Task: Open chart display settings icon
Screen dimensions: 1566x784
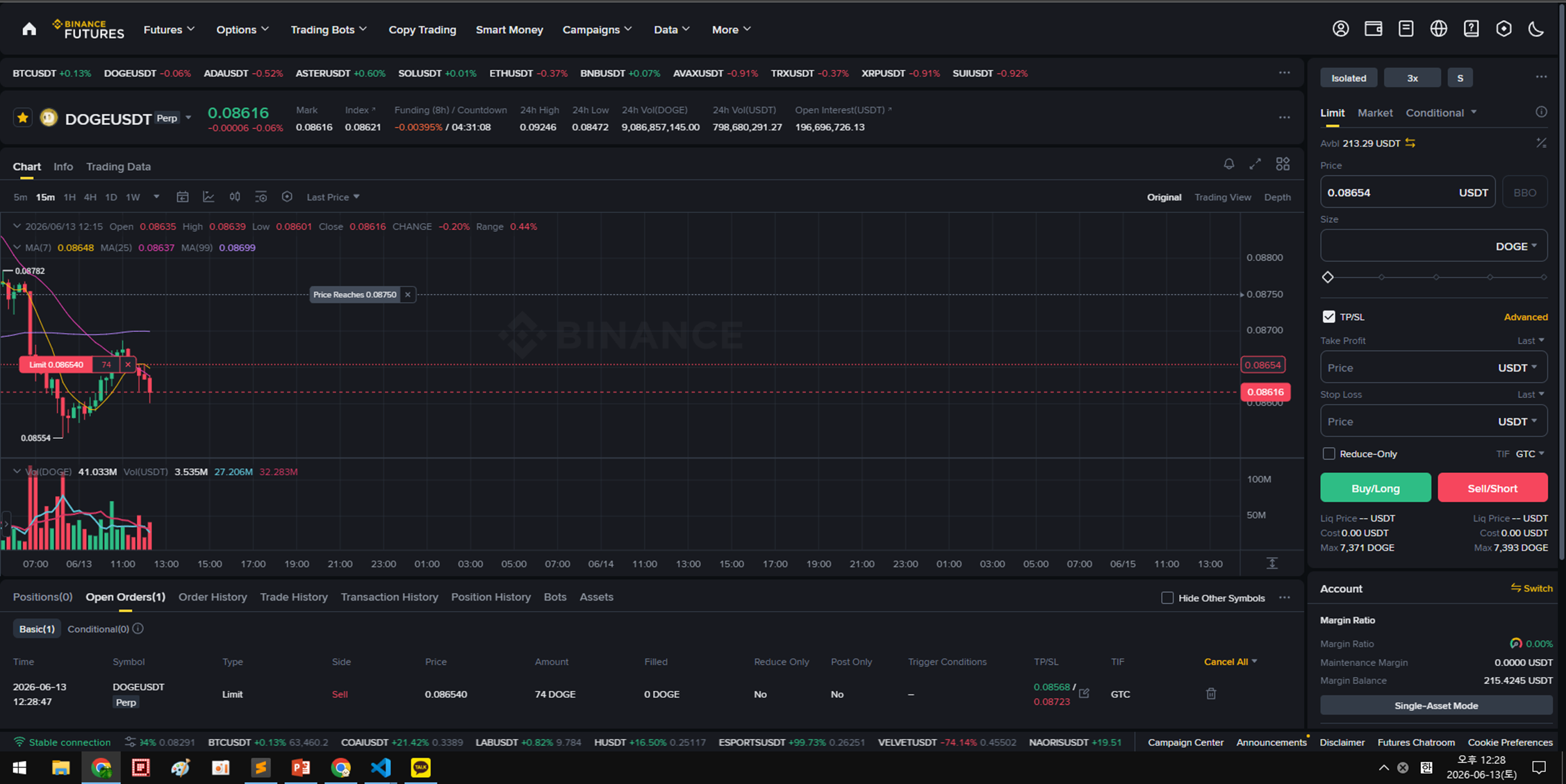Action: point(261,197)
